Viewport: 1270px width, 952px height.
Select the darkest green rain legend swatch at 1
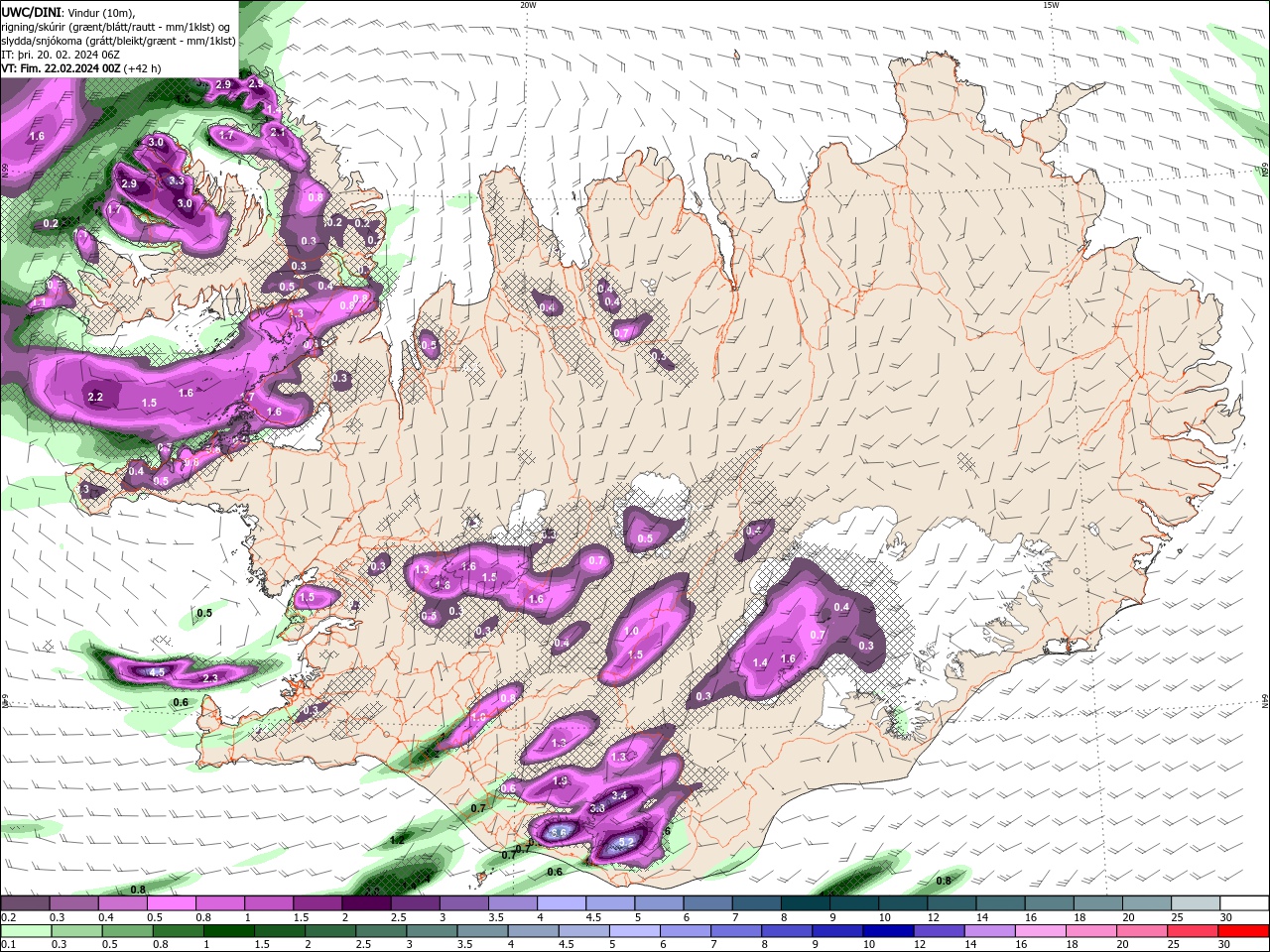click(229, 931)
